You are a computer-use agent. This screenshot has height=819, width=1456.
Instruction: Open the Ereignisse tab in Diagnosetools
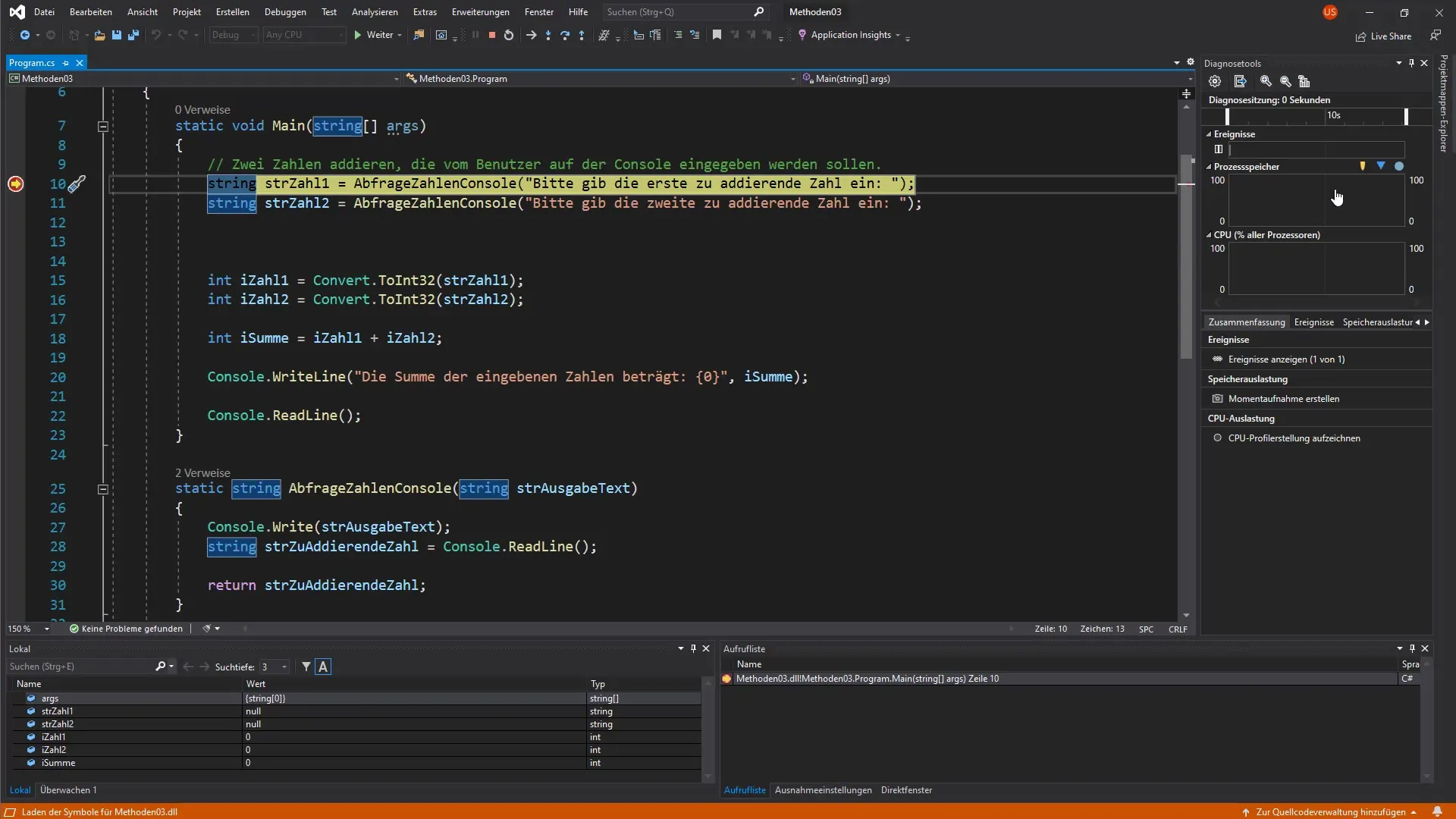[x=1313, y=322]
